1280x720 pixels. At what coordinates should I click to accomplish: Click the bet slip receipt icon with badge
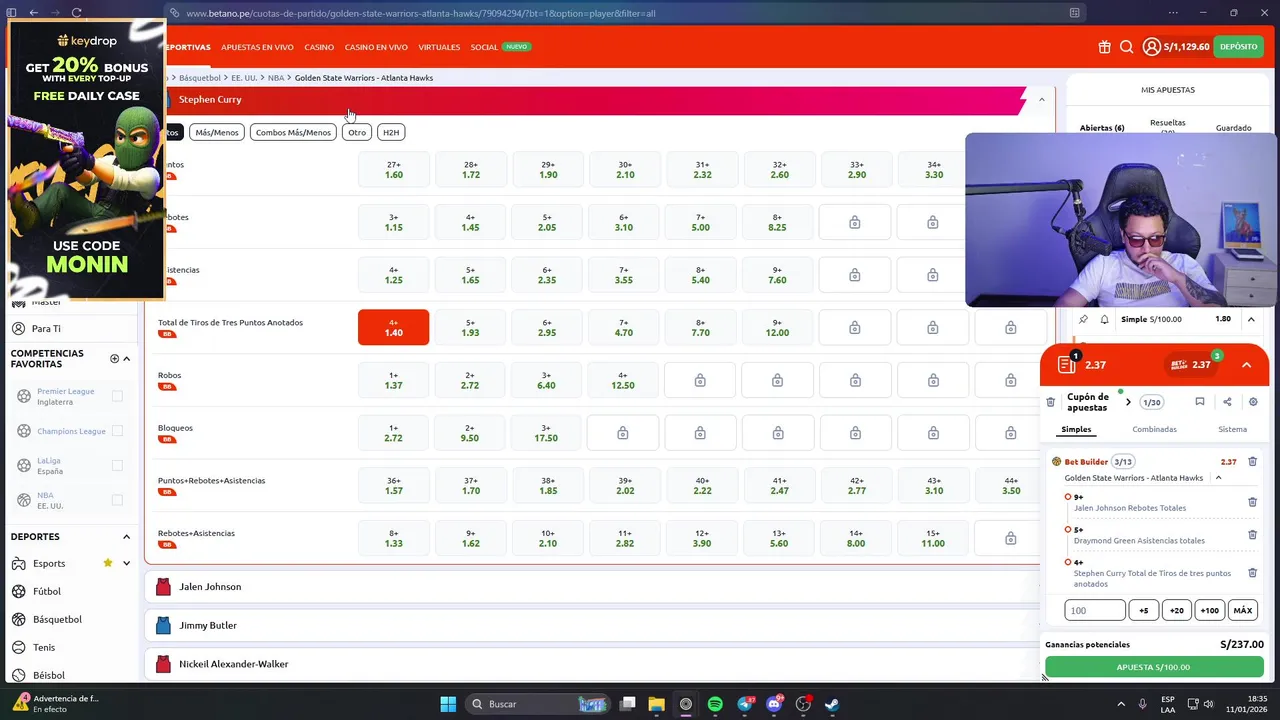[1067, 364]
